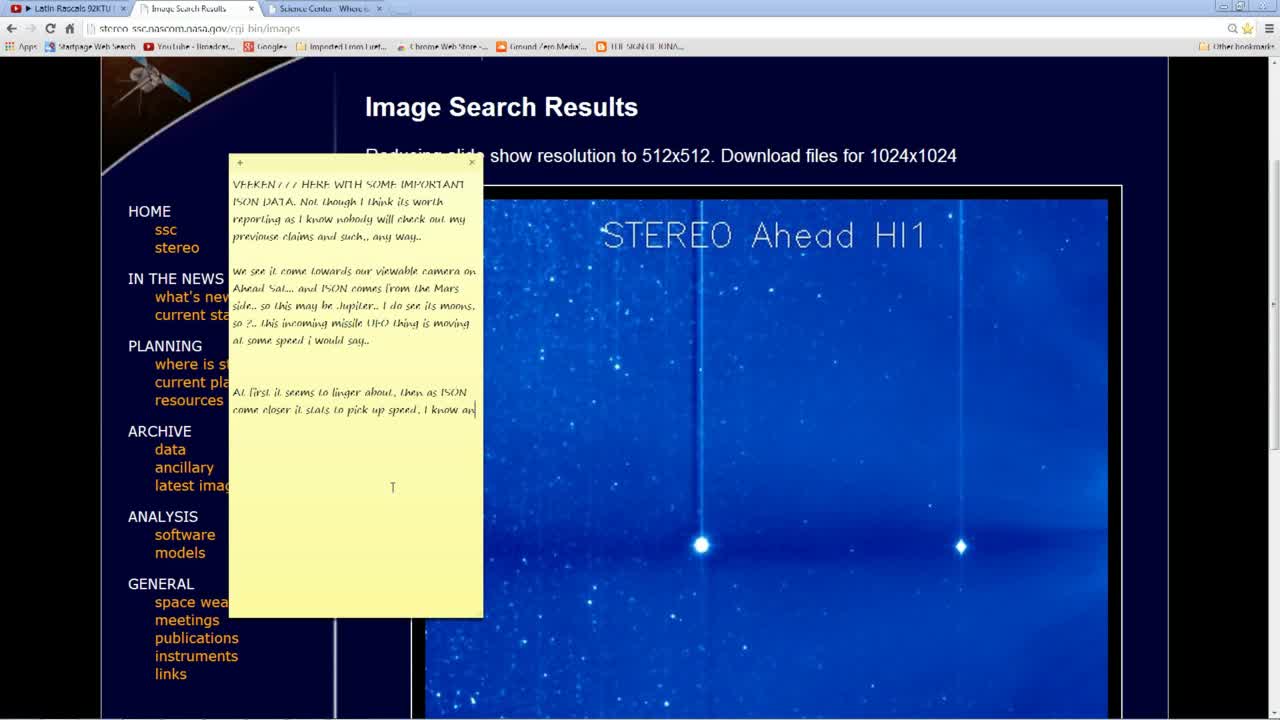Open the data link under ARCHIVE
The width and height of the screenshot is (1280, 720).
[x=170, y=449]
